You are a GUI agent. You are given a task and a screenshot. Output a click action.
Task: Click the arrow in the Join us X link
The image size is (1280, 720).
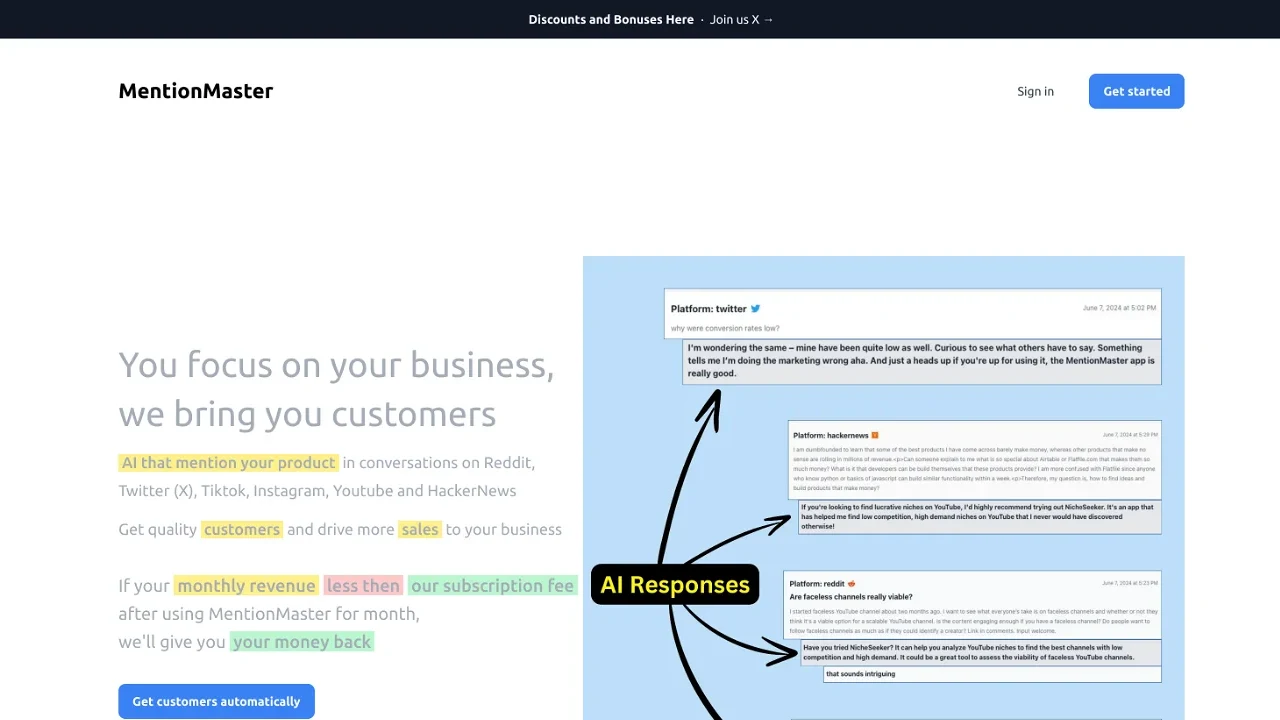768,19
